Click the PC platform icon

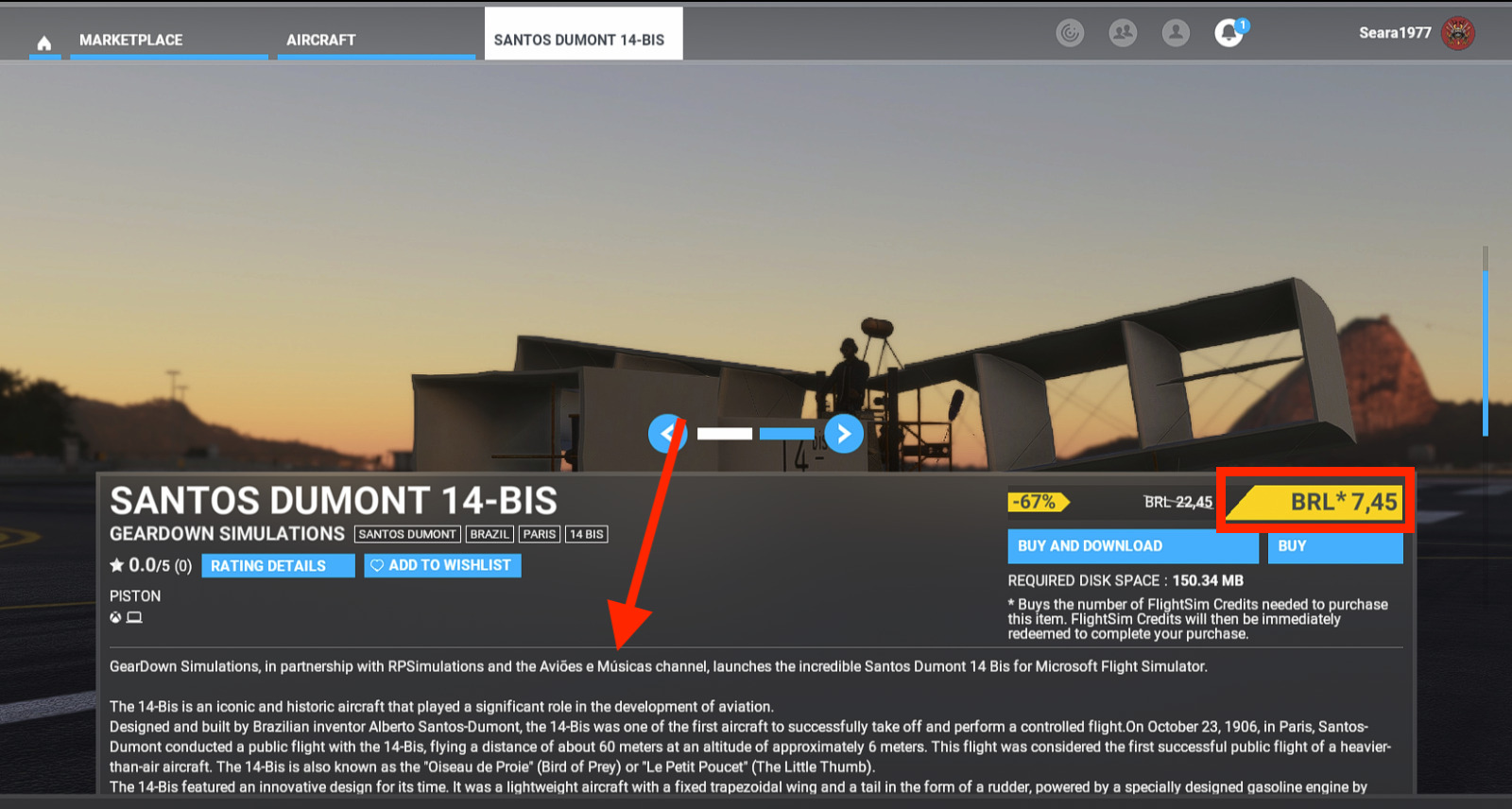(134, 617)
